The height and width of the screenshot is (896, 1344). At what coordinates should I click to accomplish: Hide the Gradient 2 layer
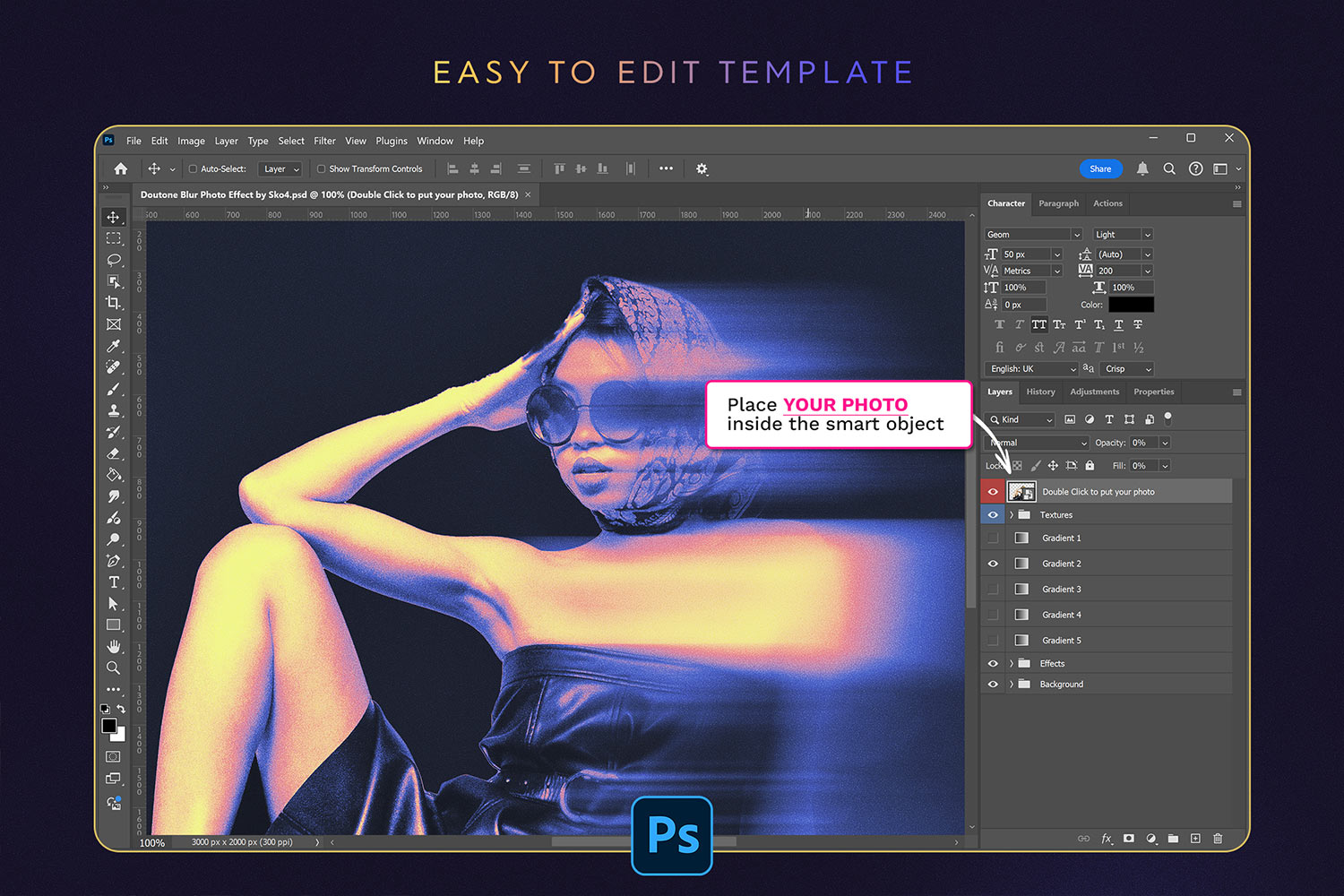click(993, 564)
